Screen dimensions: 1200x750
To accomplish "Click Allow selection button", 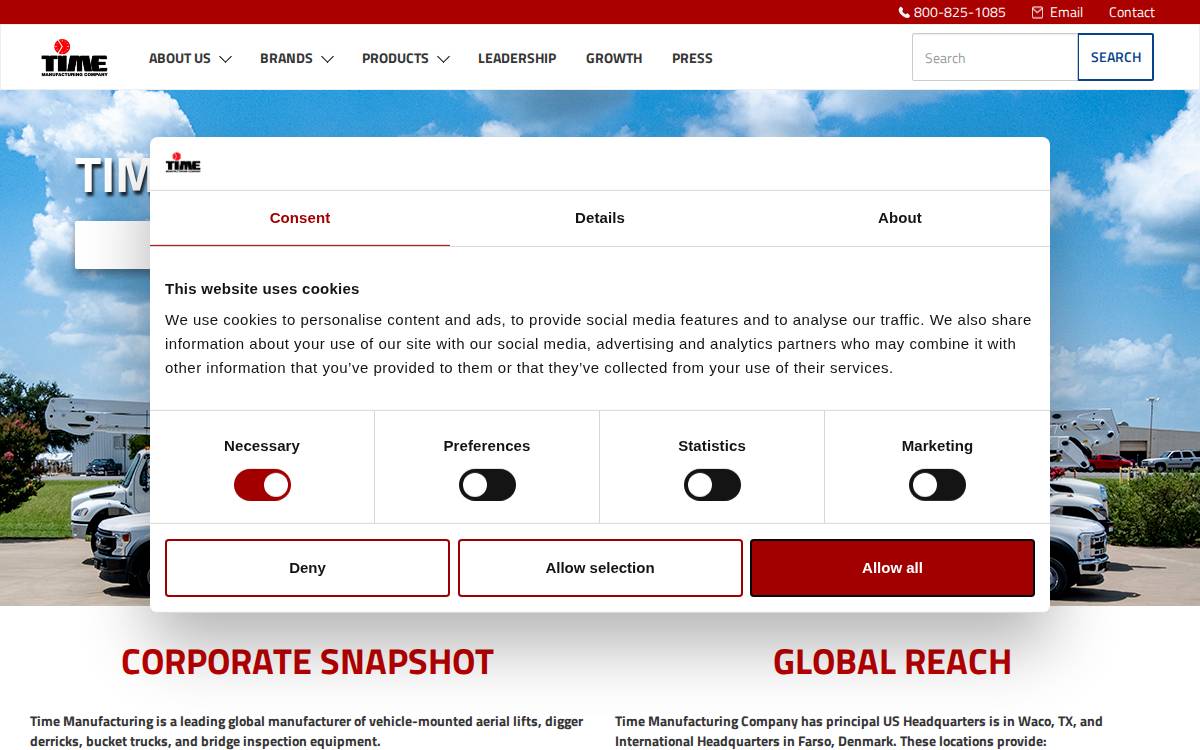I will click(600, 568).
